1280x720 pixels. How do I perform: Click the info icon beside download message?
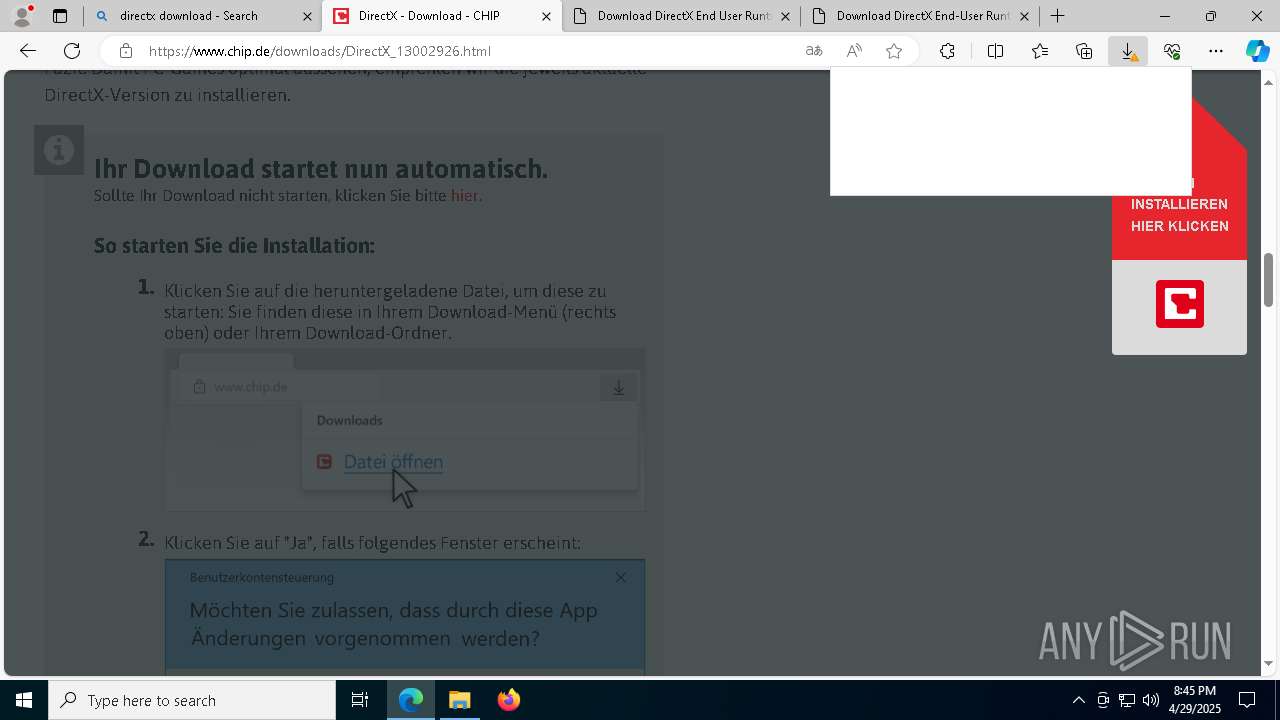(59, 150)
